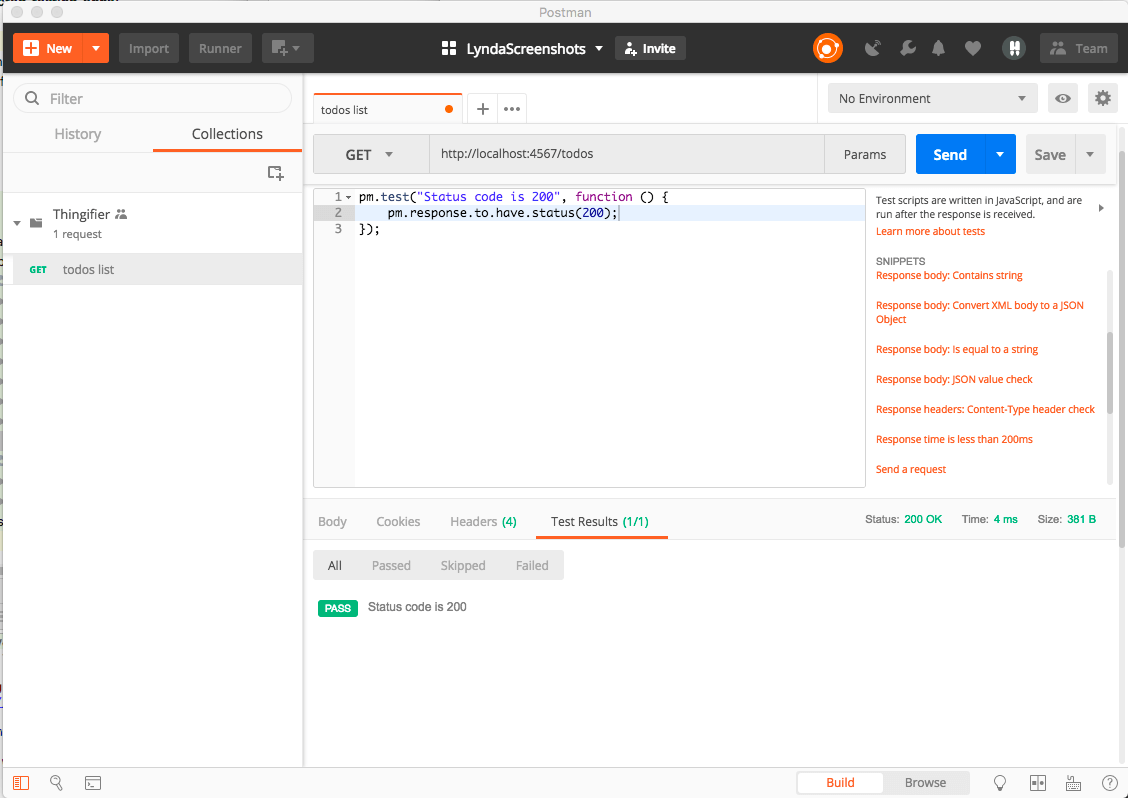
Task: Click the sidebar Filter search field
Action: 153,99
